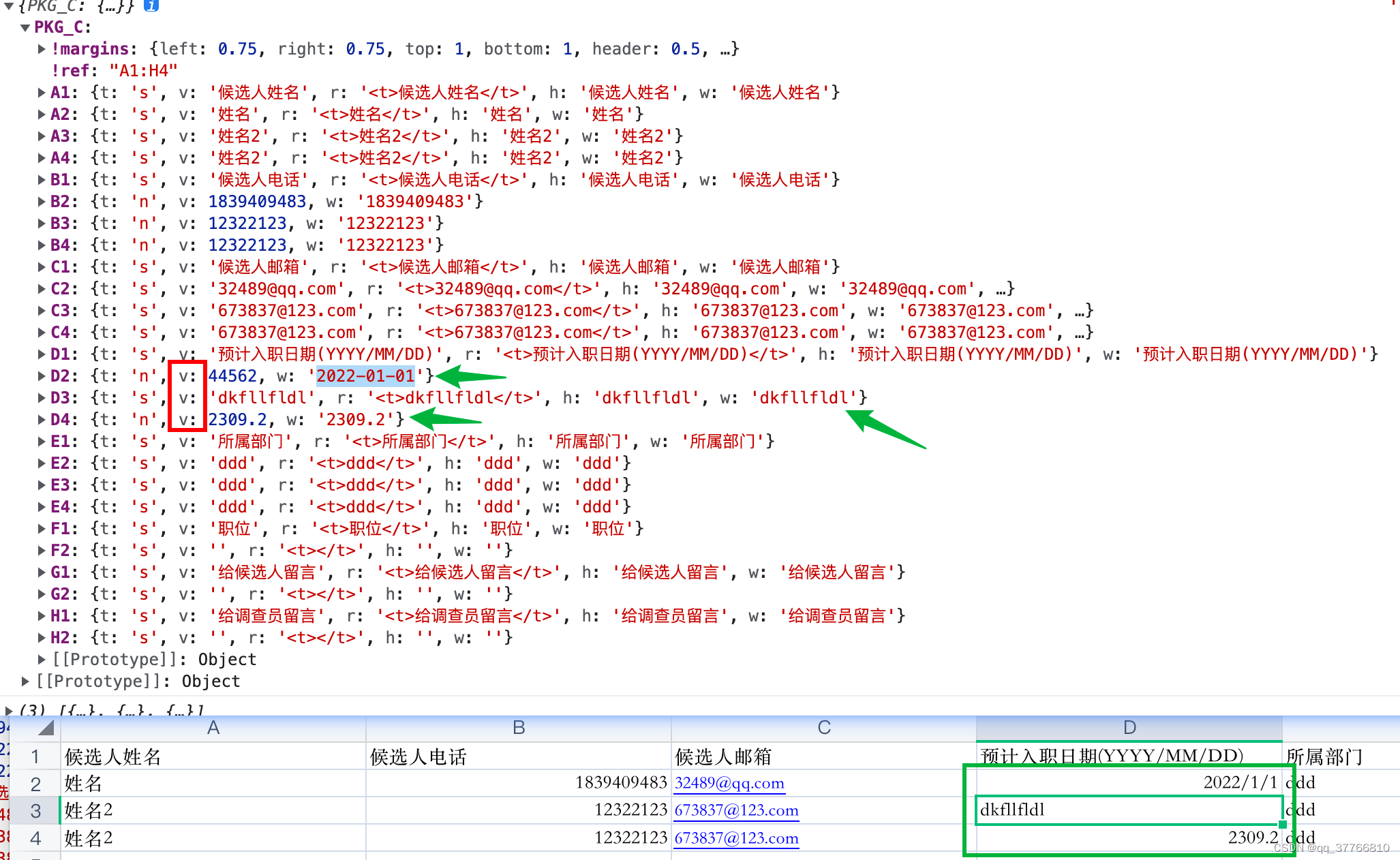The height and width of the screenshot is (860, 1400).
Task: Expand the D4 cell object arrow
Action: click(x=42, y=420)
